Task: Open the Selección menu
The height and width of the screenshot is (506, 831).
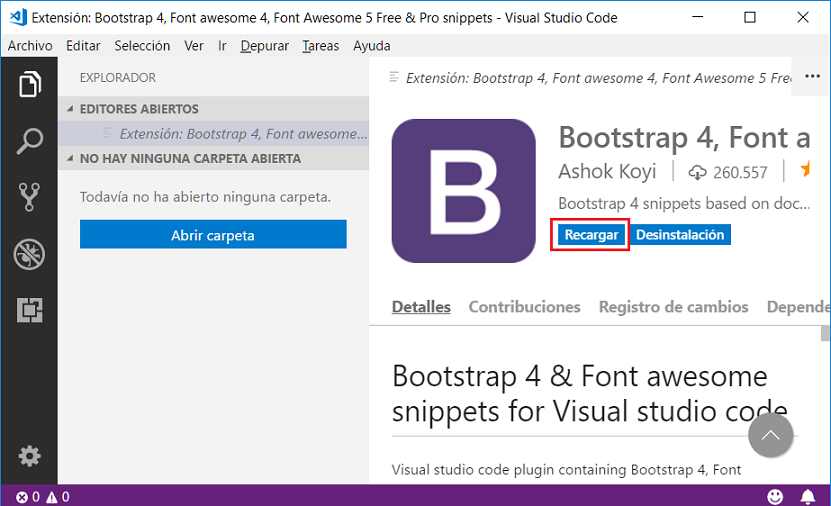Action: click(142, 46)
